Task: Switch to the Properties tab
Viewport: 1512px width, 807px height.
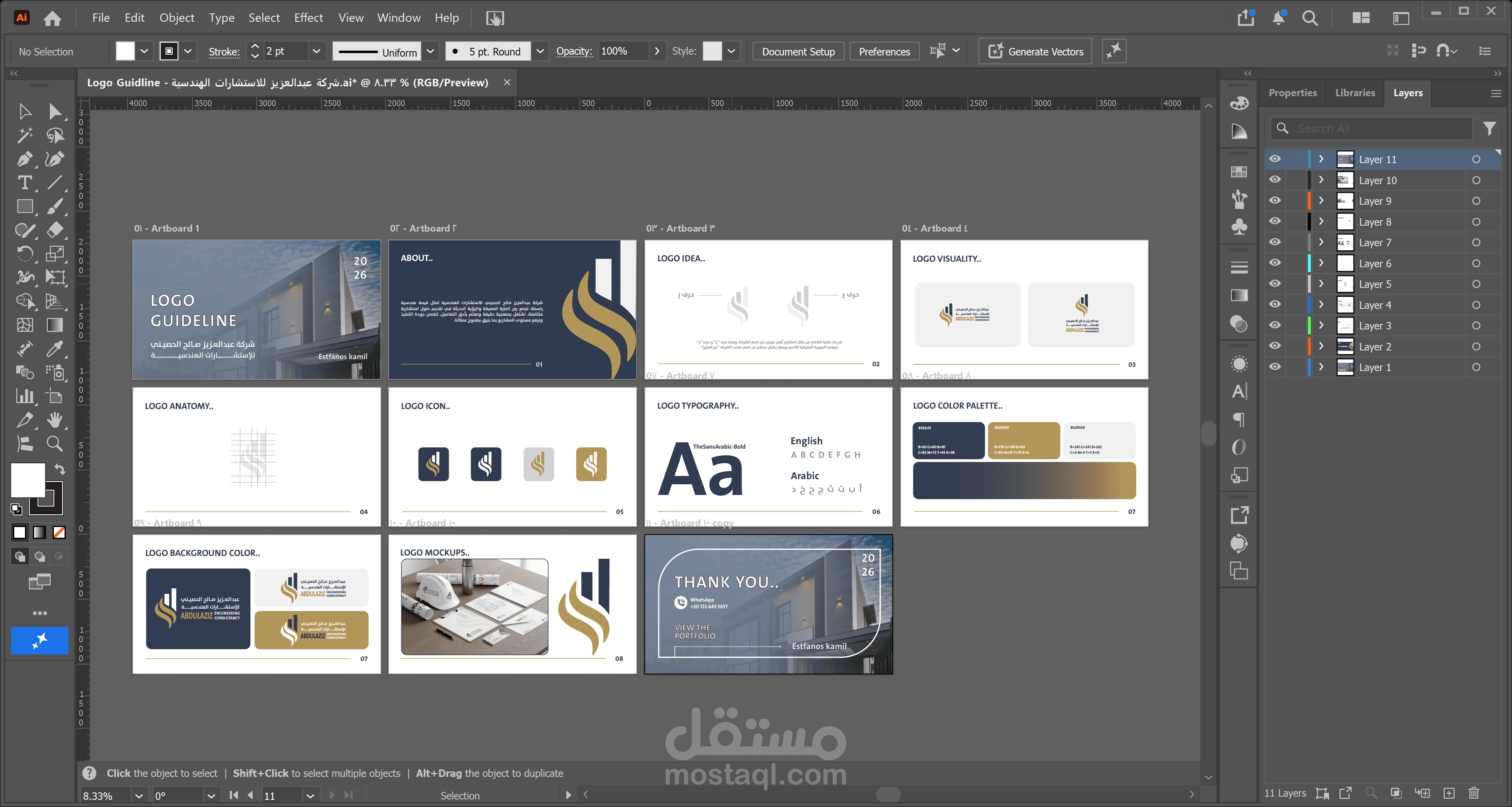Action: (1293, 93)
